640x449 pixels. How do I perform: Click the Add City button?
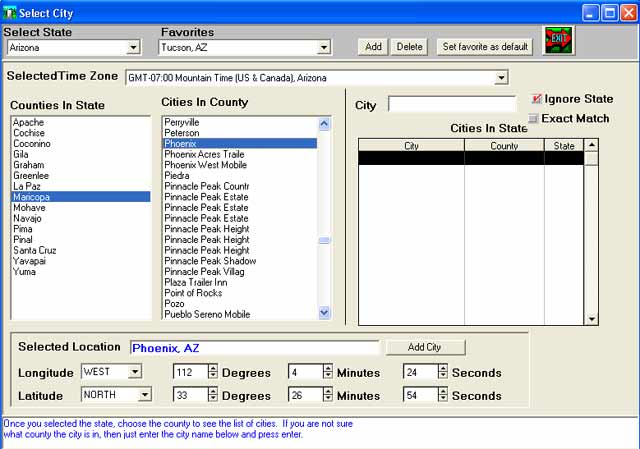425,348
